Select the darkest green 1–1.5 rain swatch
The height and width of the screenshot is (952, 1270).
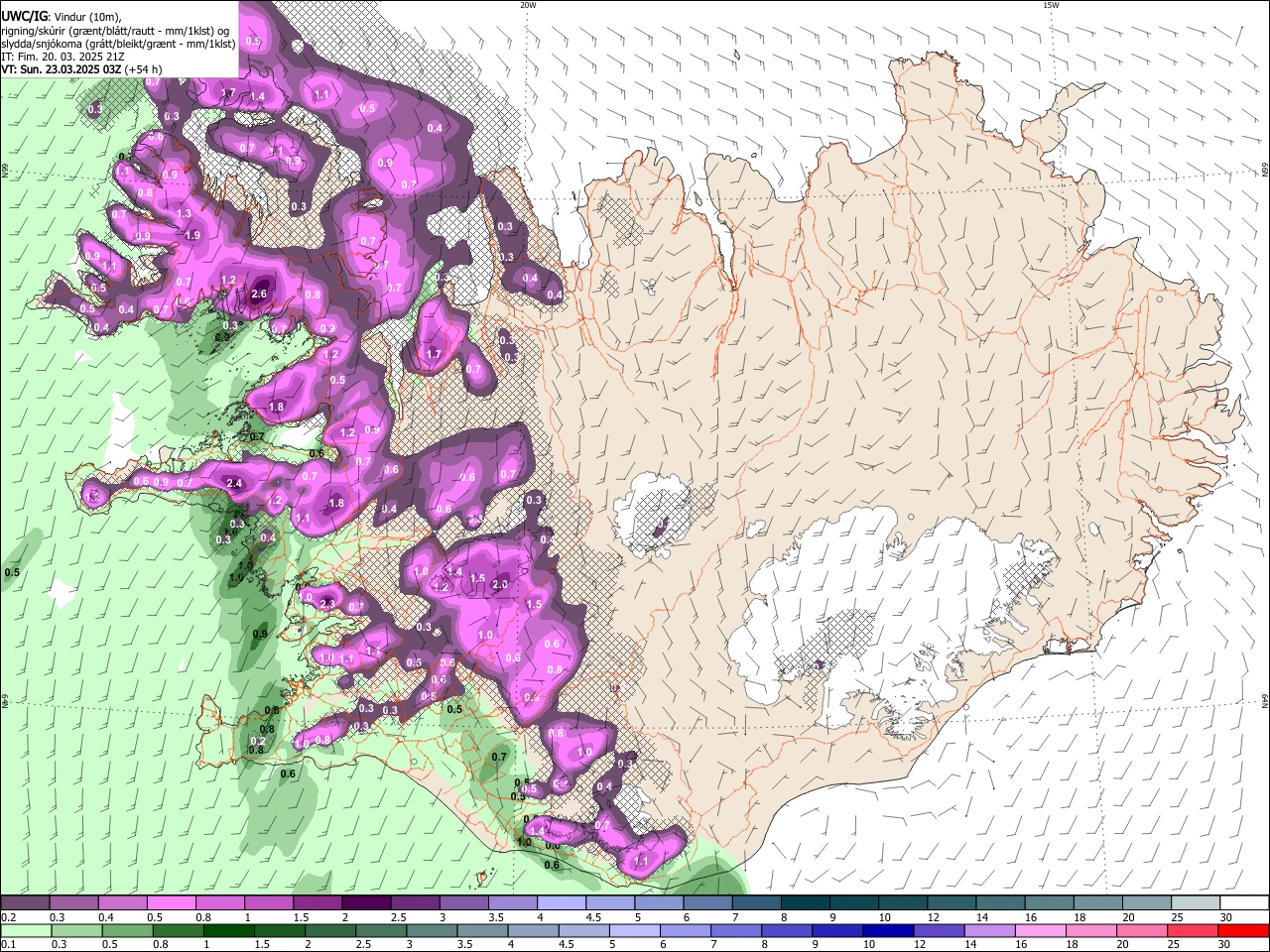(x=229, y=930)
